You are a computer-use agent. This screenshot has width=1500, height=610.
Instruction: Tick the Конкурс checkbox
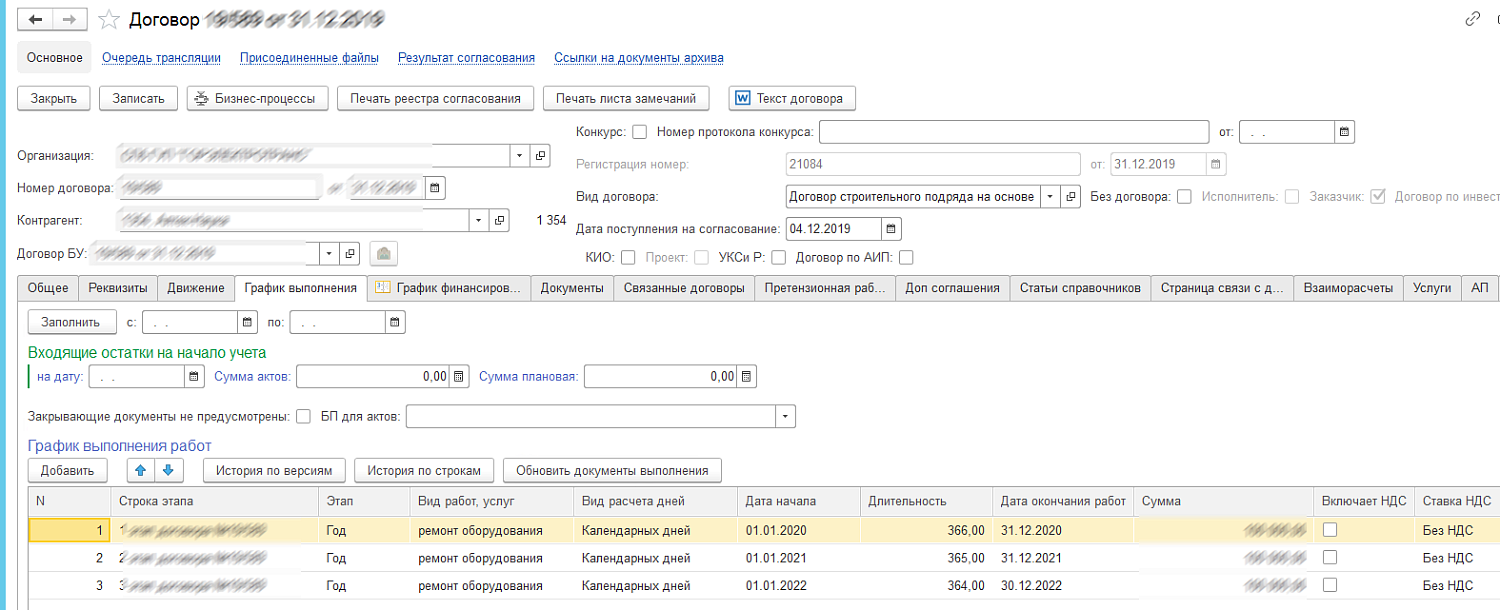tap(640, 132)
